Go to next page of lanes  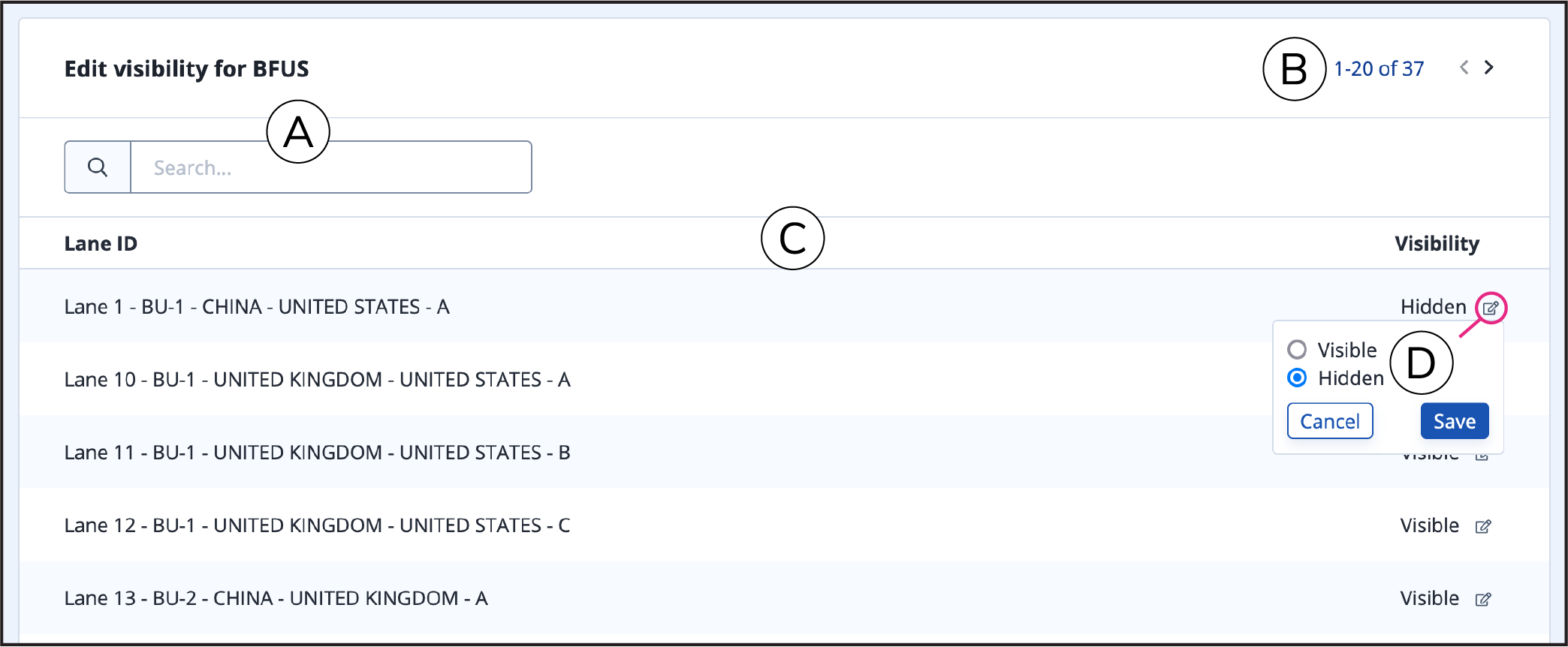click(x=1488, y=68)
